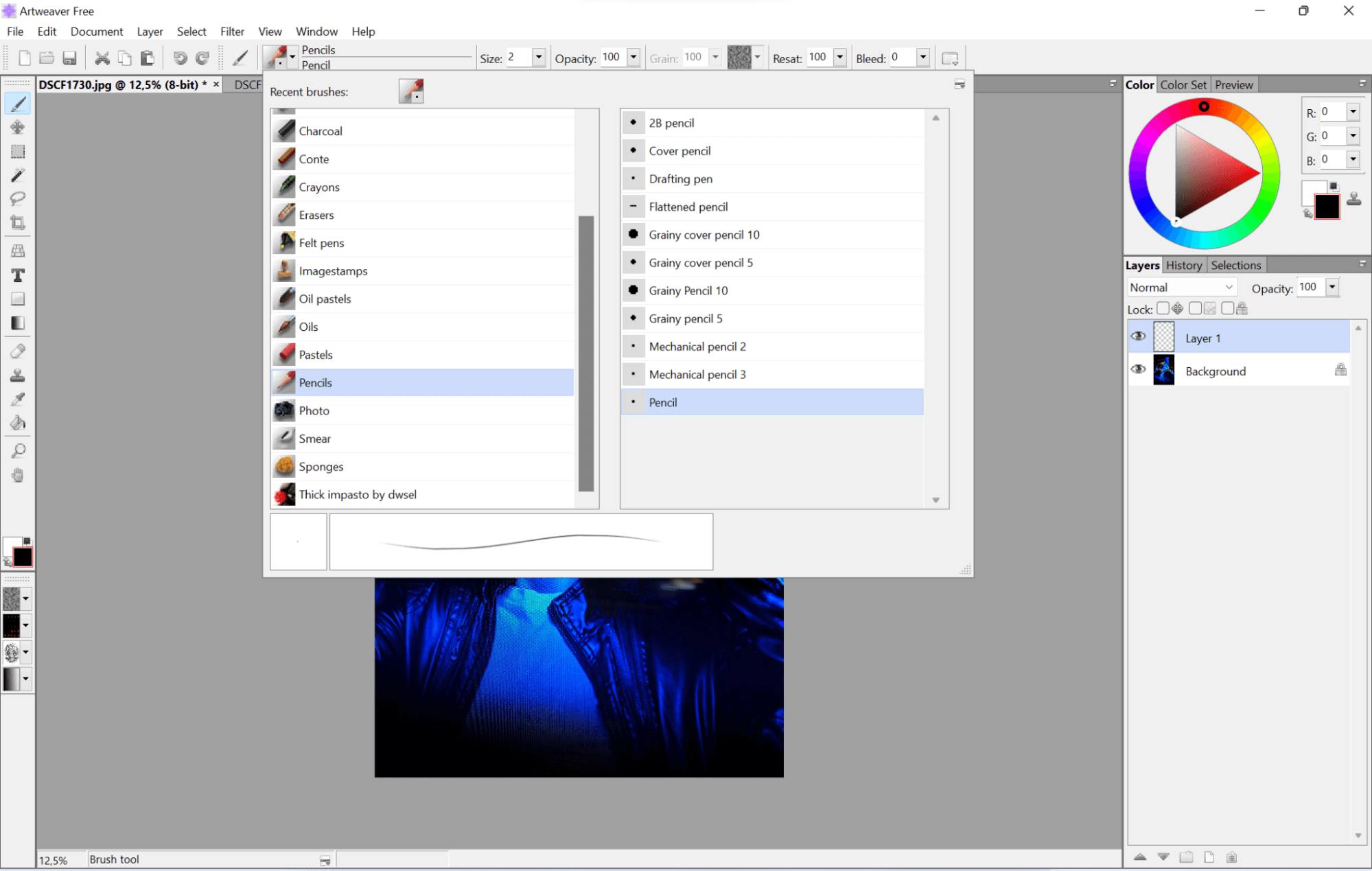Select the Text tool in toolbox
The image size is (1372, 871).
[18, 275]
